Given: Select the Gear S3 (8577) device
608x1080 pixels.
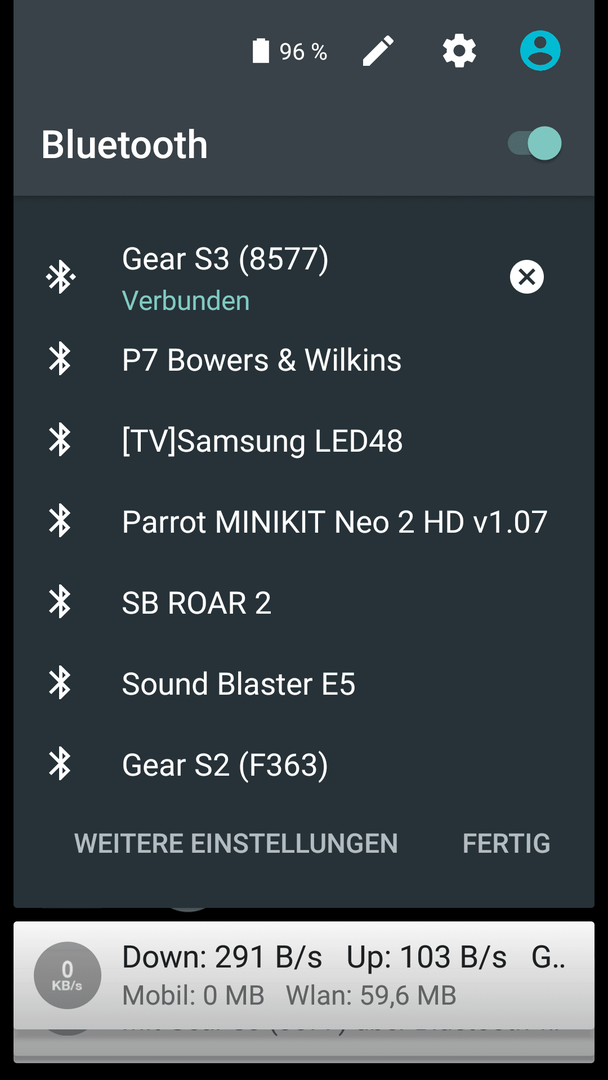Looking at the screenshot, I should tap(304, 278).
